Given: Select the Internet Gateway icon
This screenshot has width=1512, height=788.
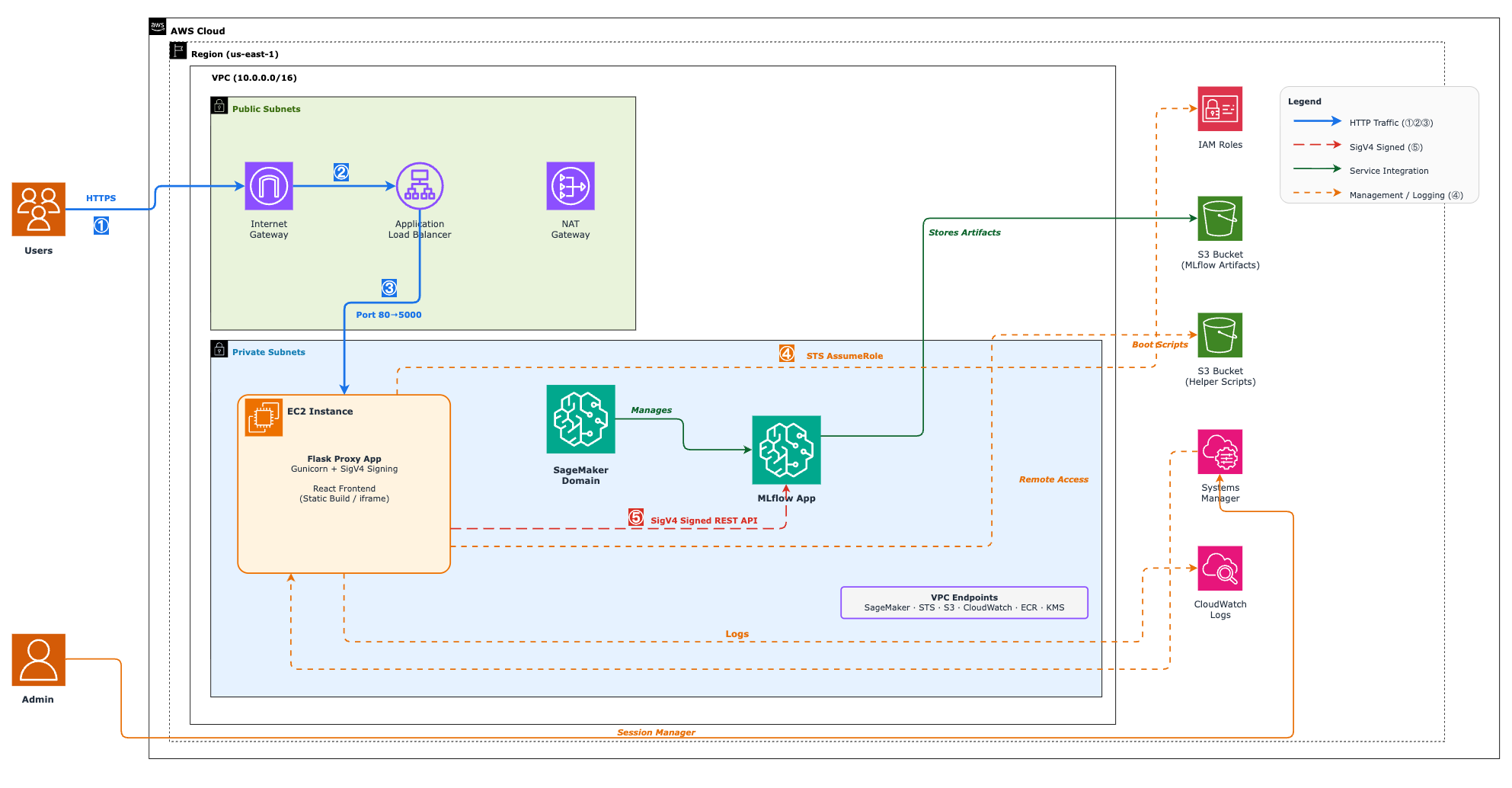Looking at the screenshot, I should tap(269, 186).
